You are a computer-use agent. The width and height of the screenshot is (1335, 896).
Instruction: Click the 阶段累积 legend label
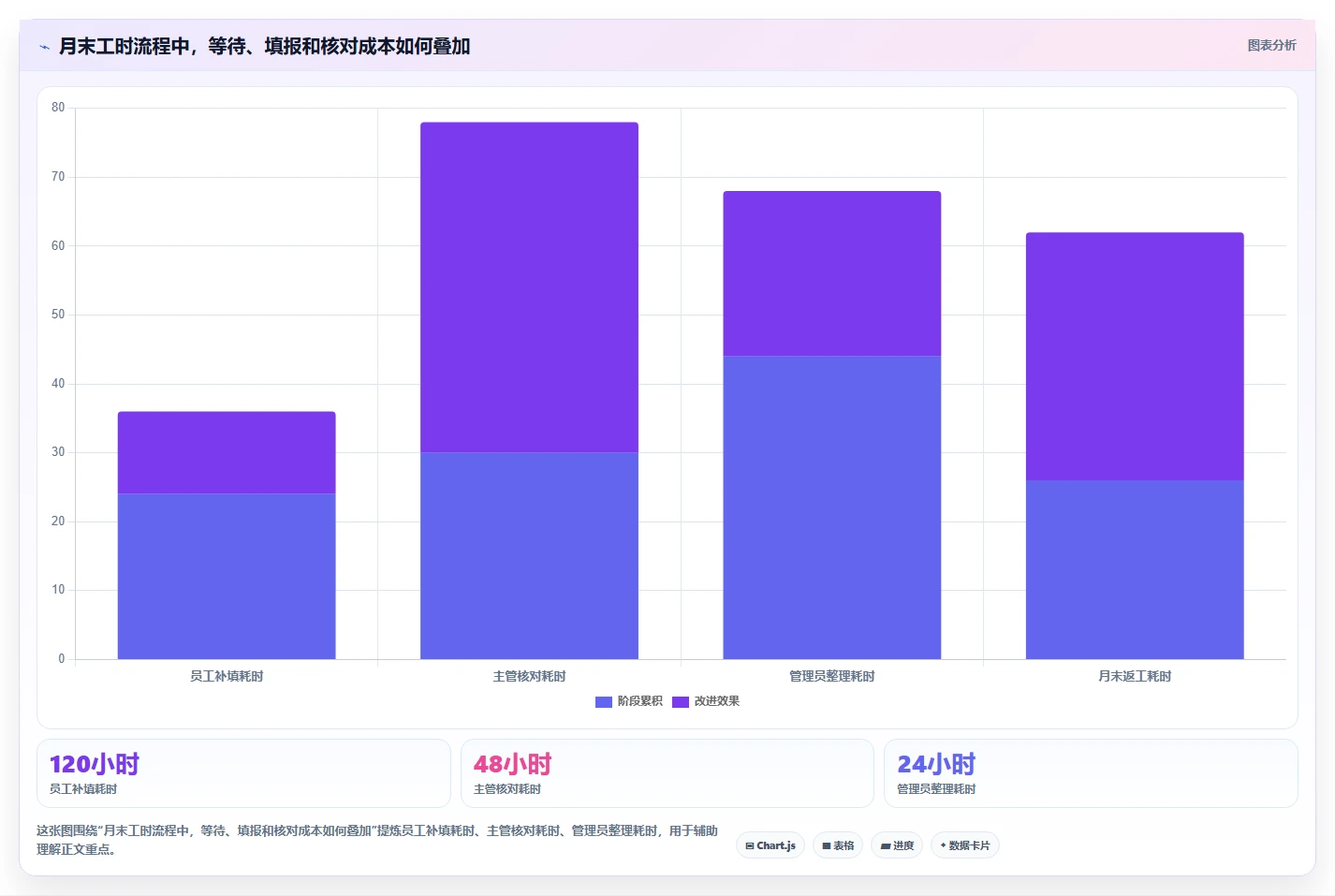pyautogui.click(x=640, y=701)
